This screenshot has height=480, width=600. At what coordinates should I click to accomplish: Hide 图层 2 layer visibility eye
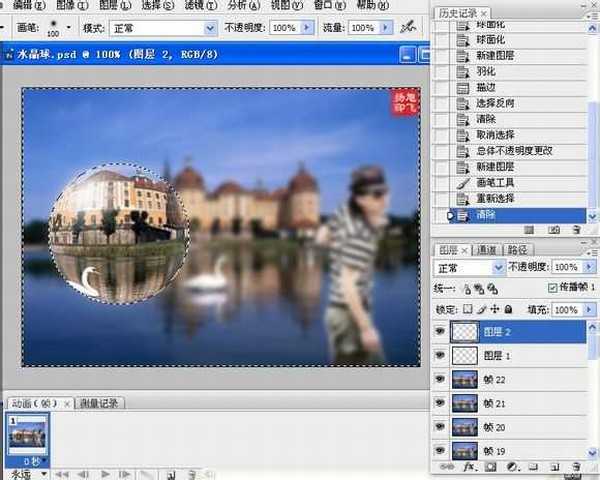click(441, 331)
